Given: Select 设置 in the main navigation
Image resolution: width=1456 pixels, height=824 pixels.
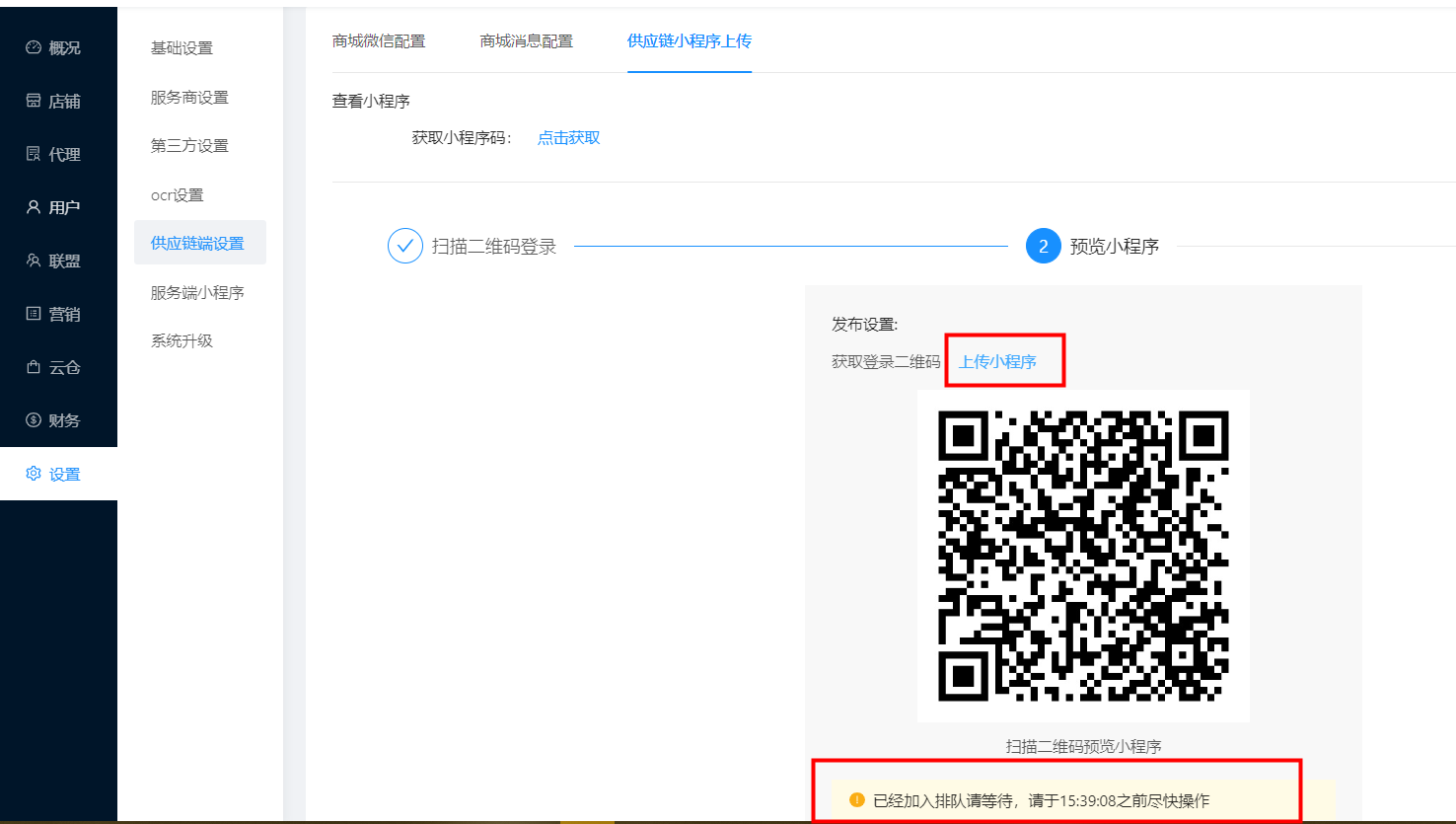Looking at the screenshot, I should 58,474.
